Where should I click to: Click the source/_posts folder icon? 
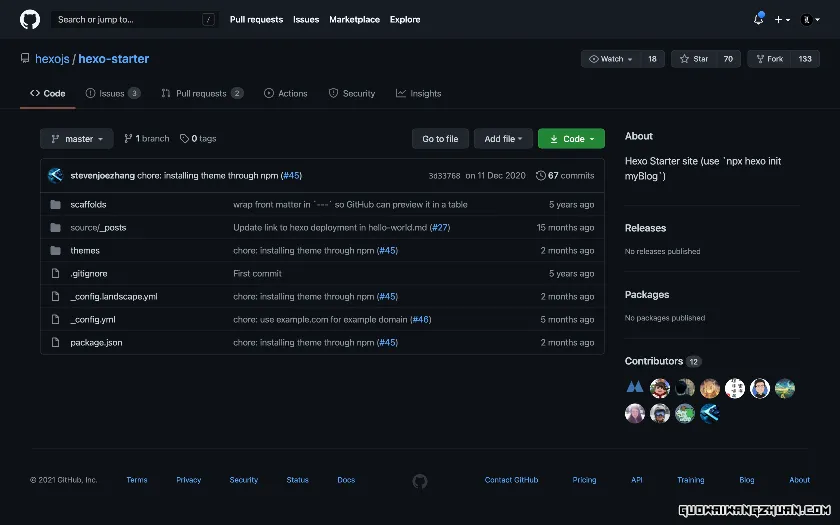point(55,228)
